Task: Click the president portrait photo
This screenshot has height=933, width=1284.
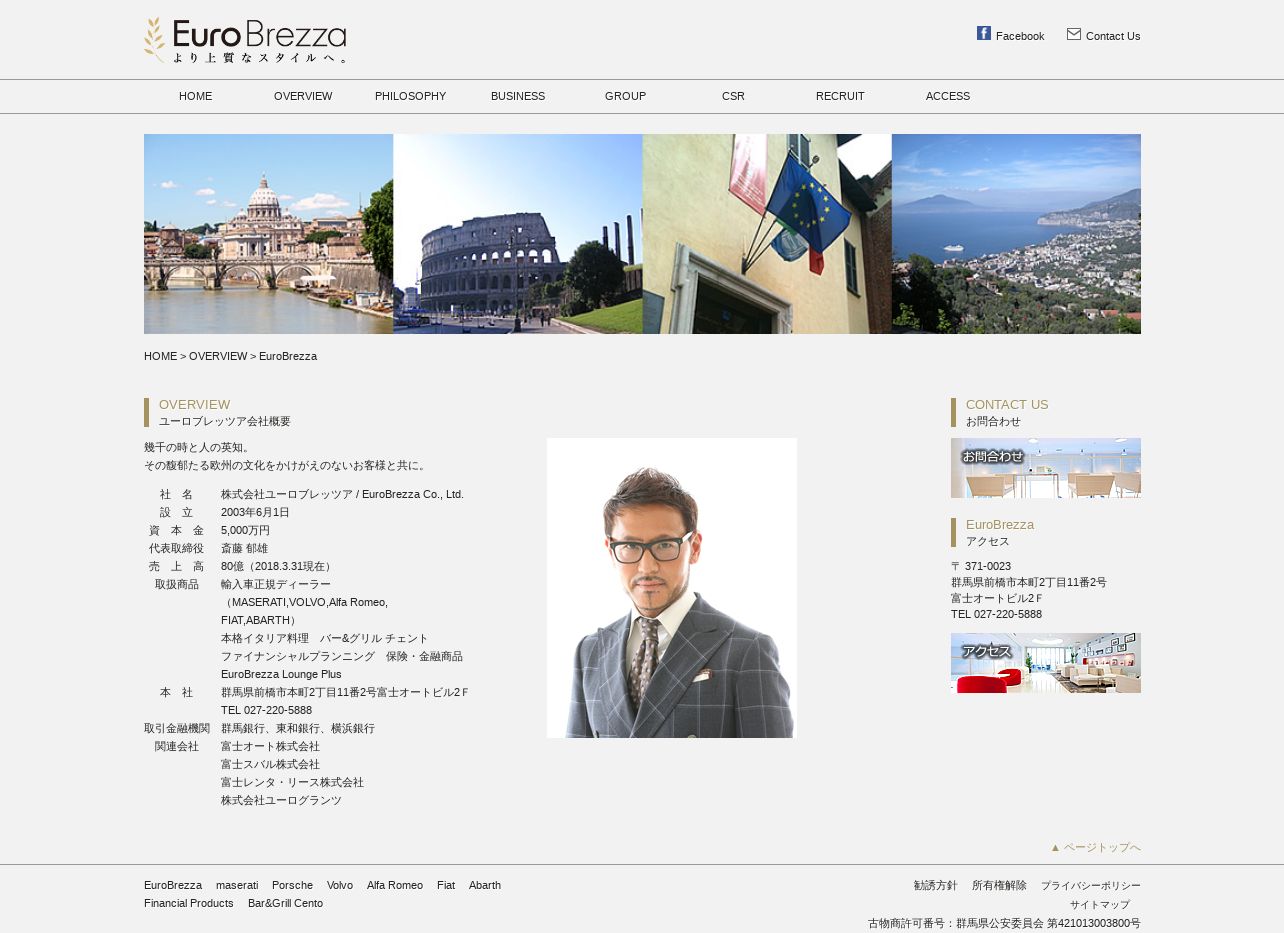Action: (672, 588)
